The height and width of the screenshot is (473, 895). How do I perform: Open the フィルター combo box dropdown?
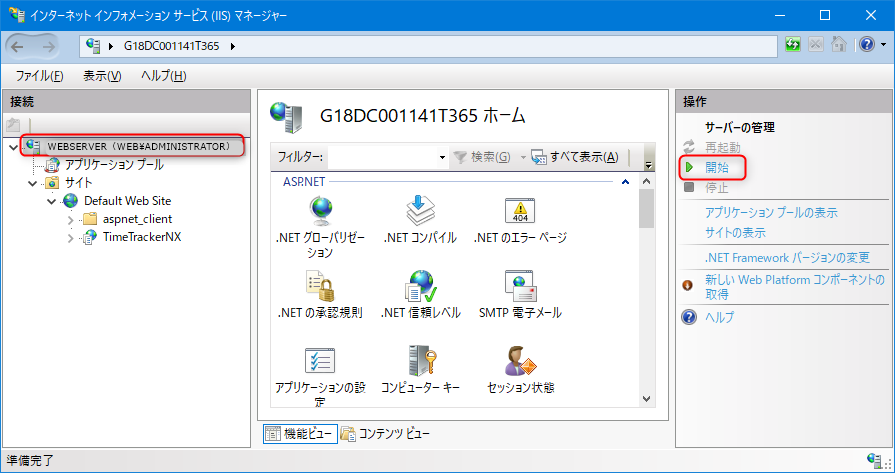click(x=442, y=157)
